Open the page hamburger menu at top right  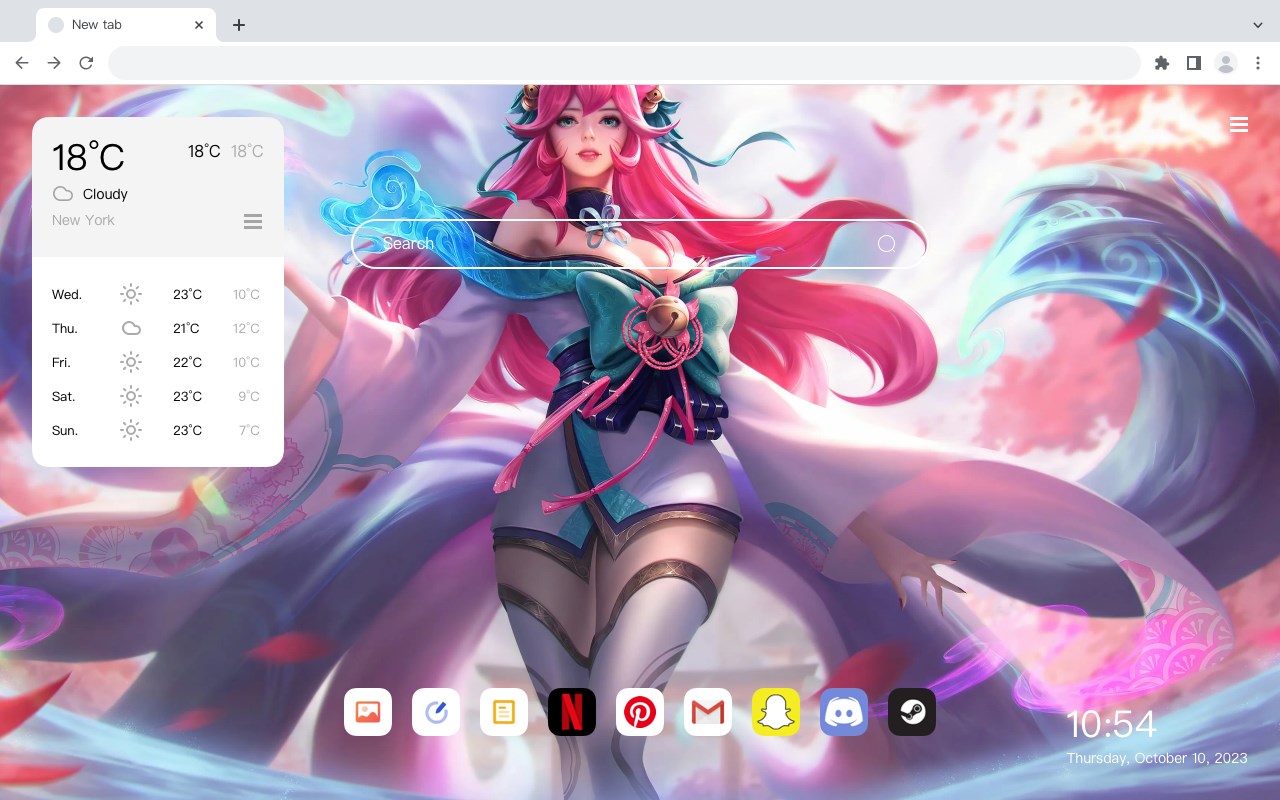click(1239, 125)
